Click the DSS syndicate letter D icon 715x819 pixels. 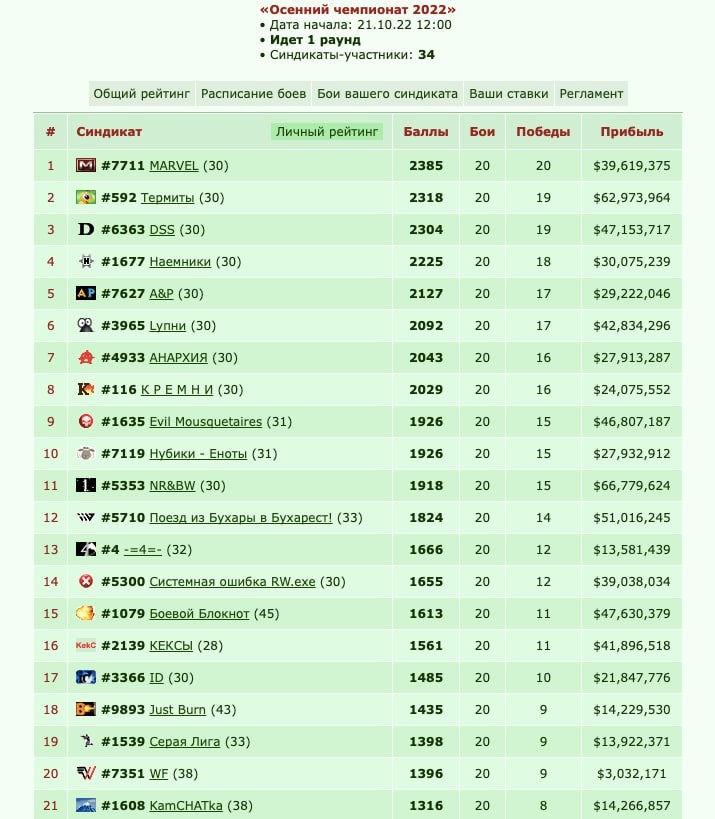click(x=86, y=229)
